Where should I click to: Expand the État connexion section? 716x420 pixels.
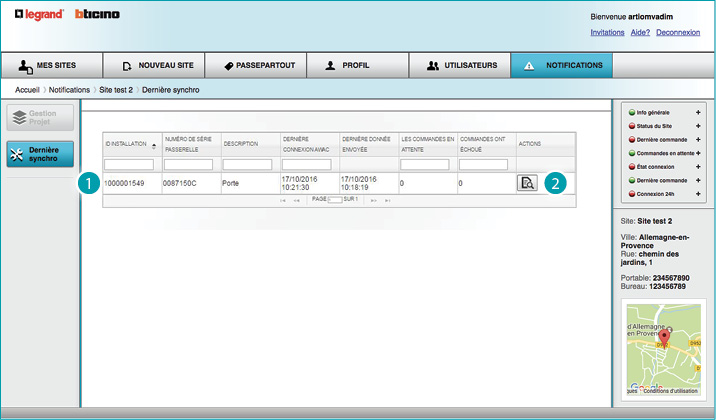[x=697, y=165]
